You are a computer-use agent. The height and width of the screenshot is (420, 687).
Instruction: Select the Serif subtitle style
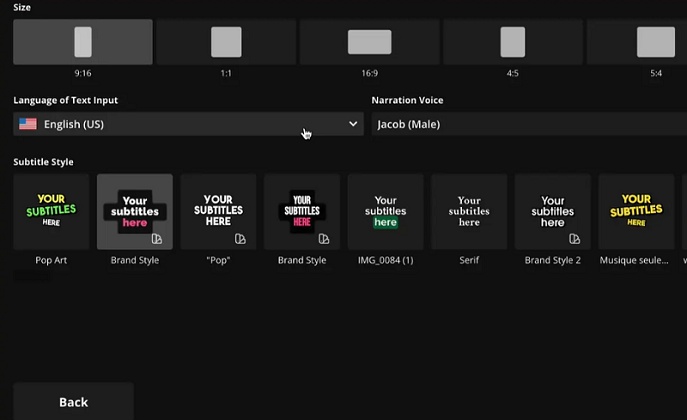[x=469, y=212]
